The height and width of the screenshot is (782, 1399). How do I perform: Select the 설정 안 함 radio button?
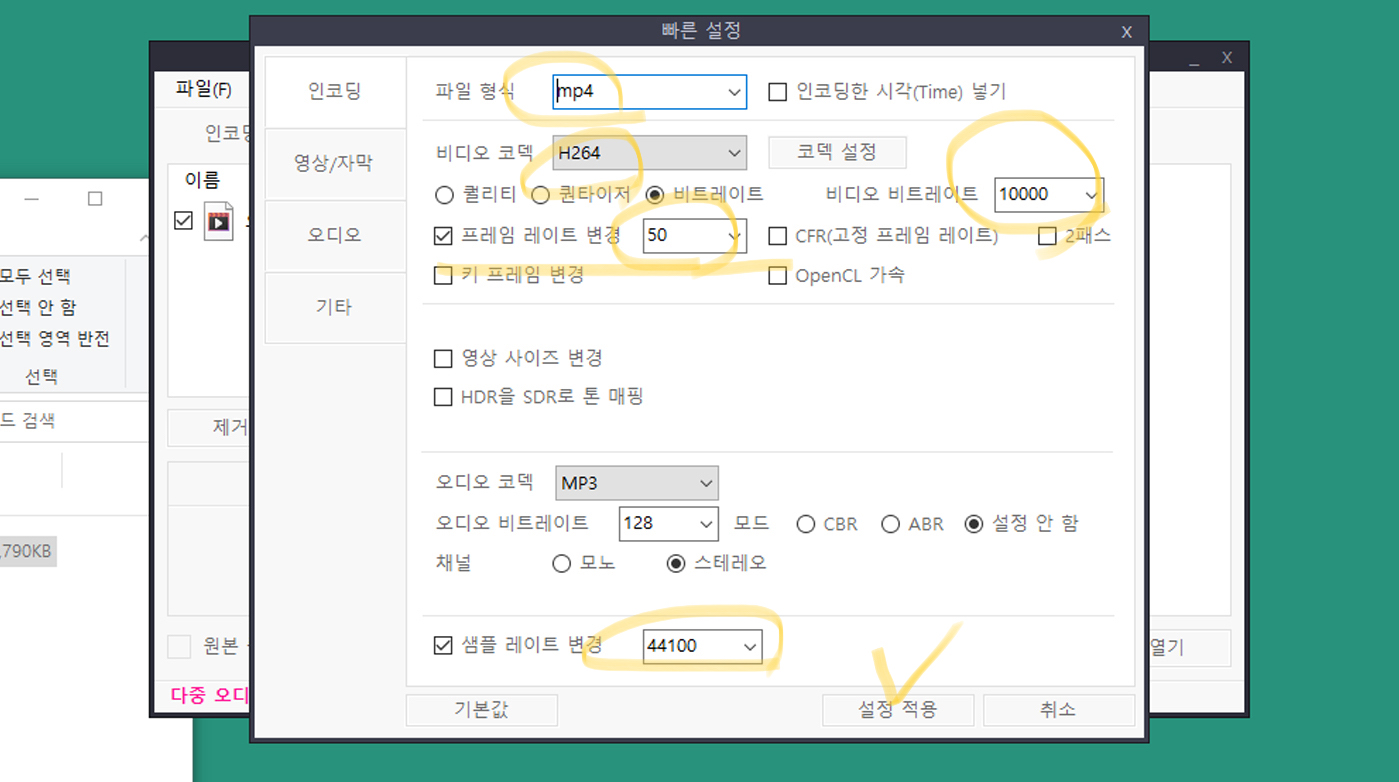point(974,524)
